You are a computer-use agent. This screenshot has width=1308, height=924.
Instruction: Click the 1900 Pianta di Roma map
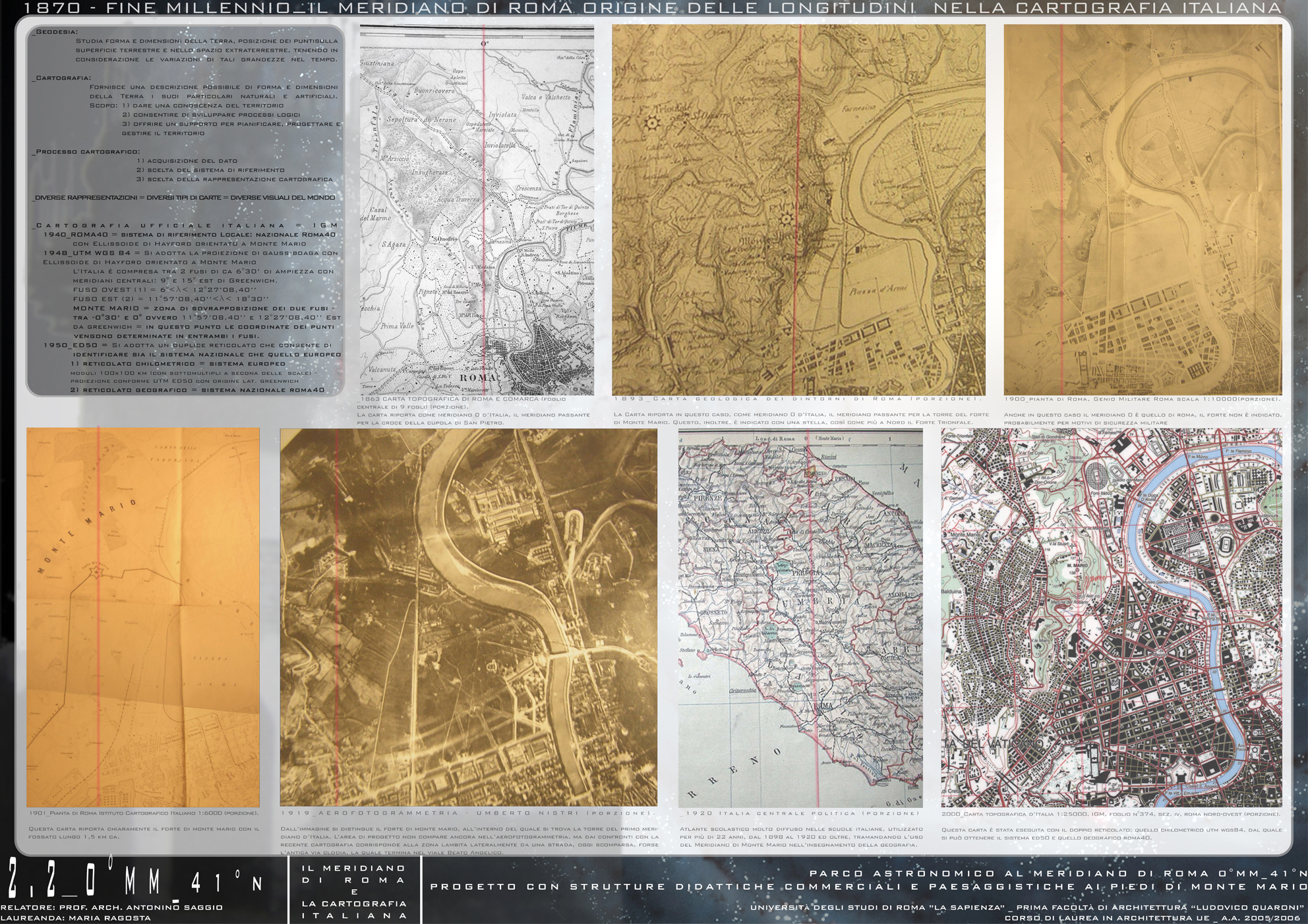(1142, 210)
